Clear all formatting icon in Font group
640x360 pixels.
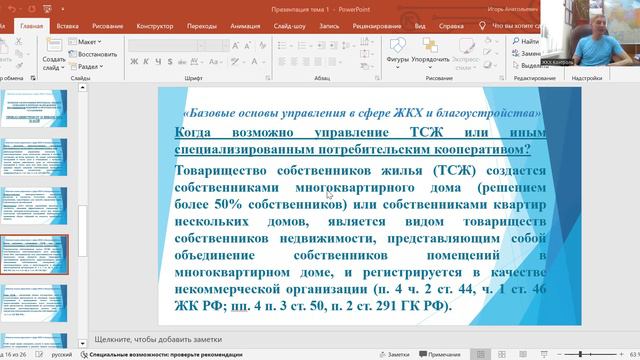click(263, 46)
